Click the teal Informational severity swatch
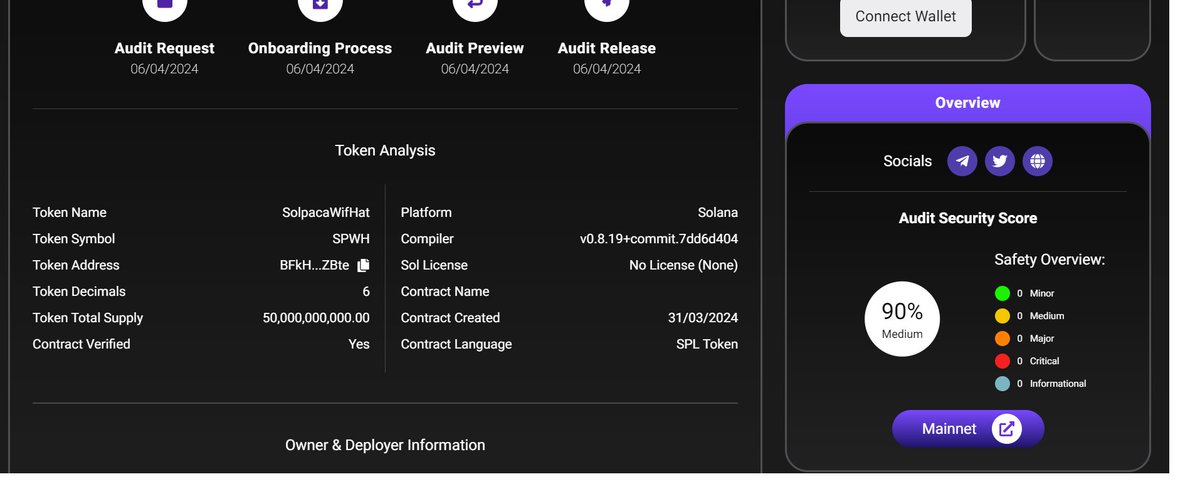1200x494 pixels. 1002,384
